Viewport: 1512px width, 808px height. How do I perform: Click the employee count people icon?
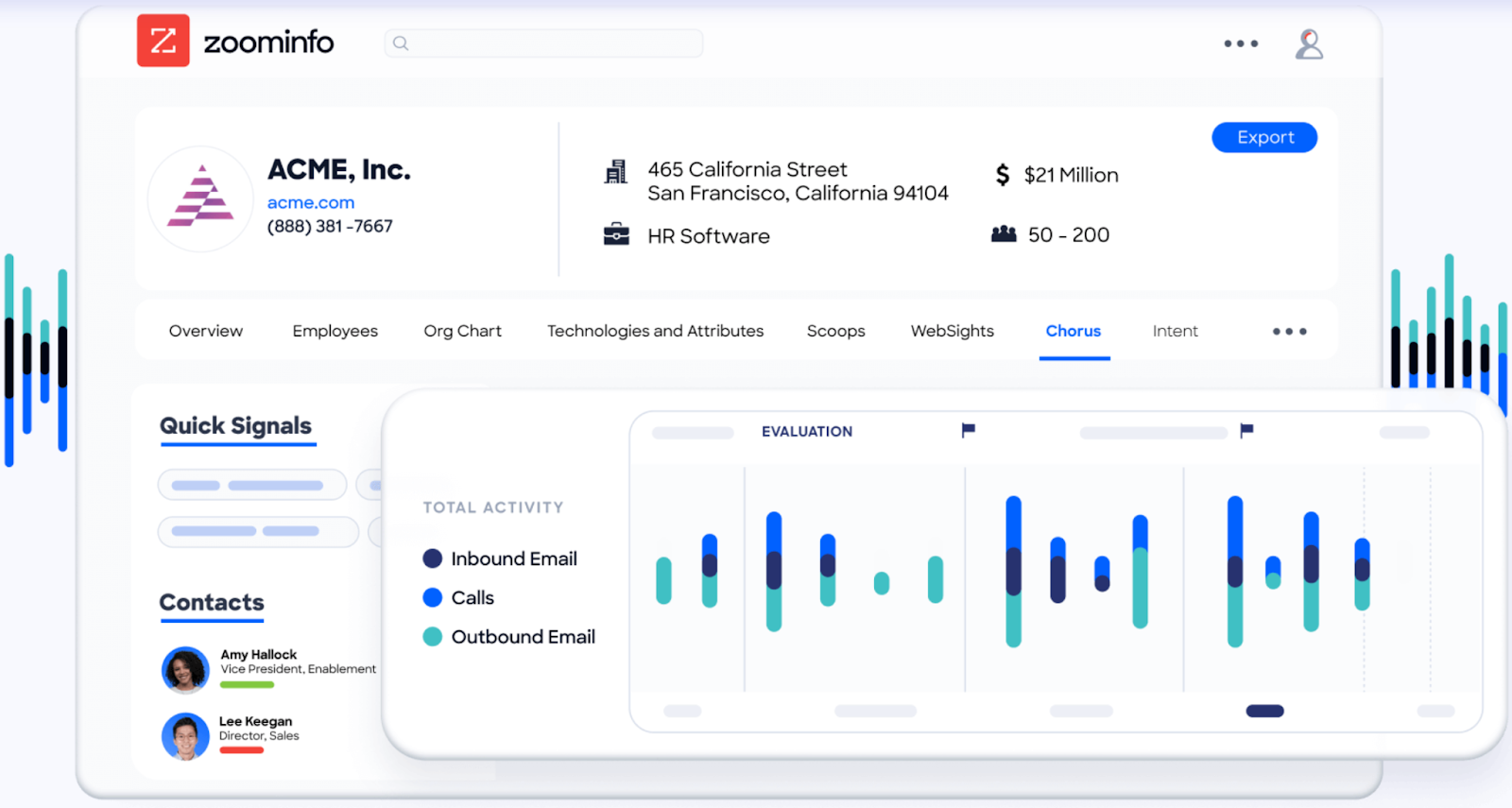click(x=1004, y=233)
